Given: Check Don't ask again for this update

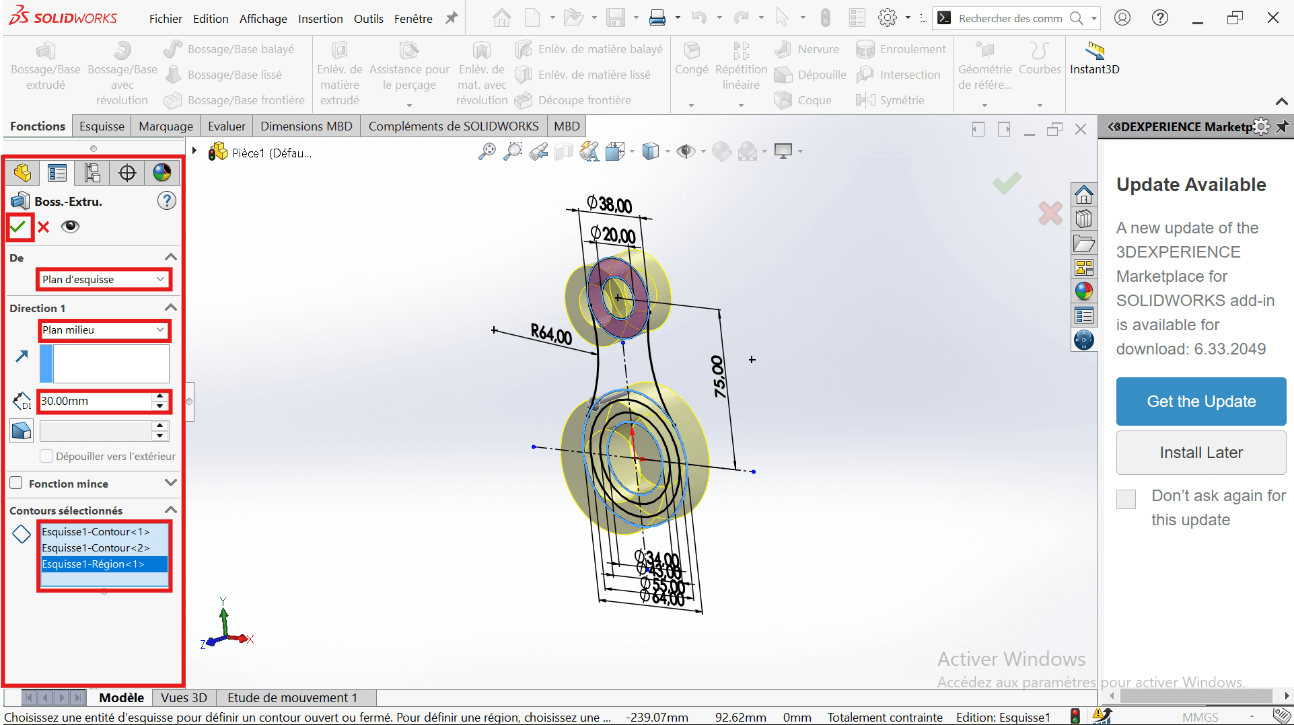Looking at the screenshot, I should tap(1126, 499).
